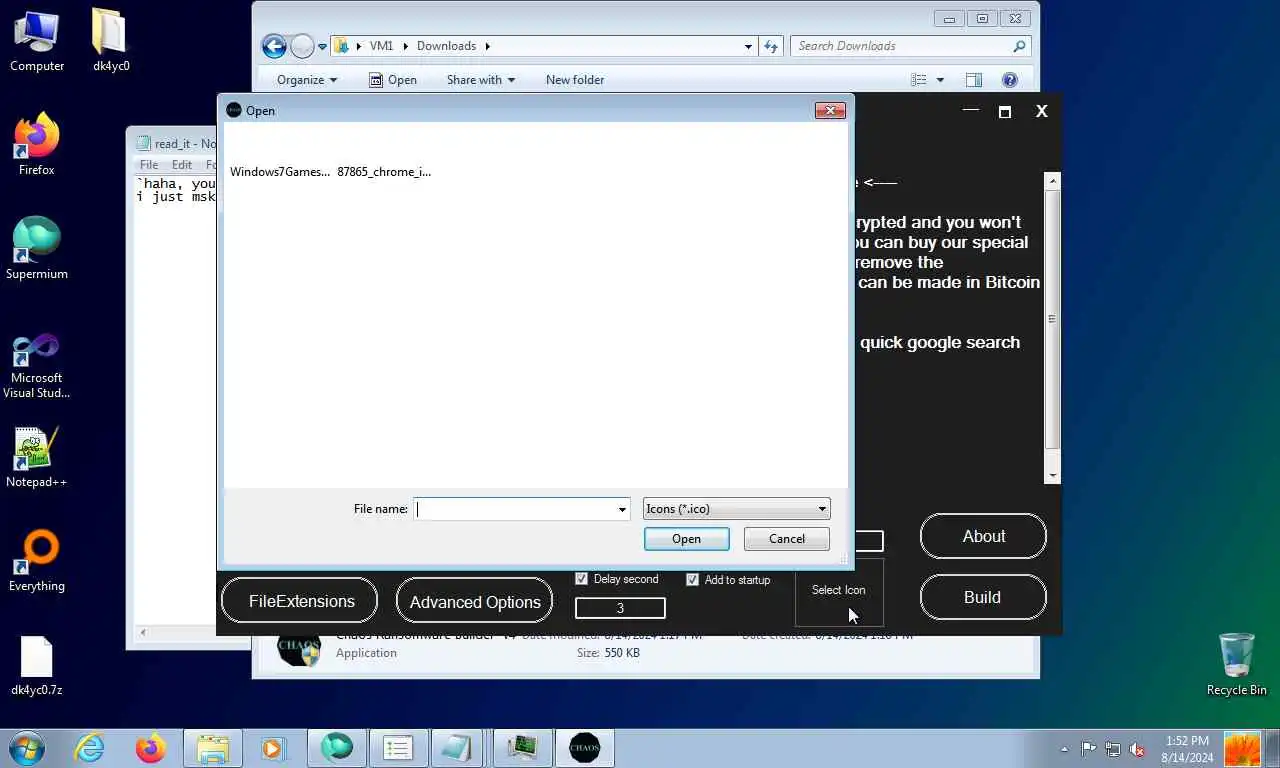The image size is (1280, 768).
Task: Expand the Icons (*.ico) file type dropdown
Action: (822, 509)
